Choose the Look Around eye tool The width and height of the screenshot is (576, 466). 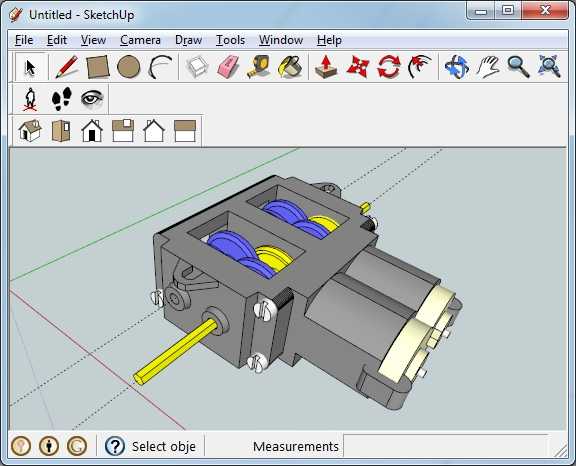92,99
